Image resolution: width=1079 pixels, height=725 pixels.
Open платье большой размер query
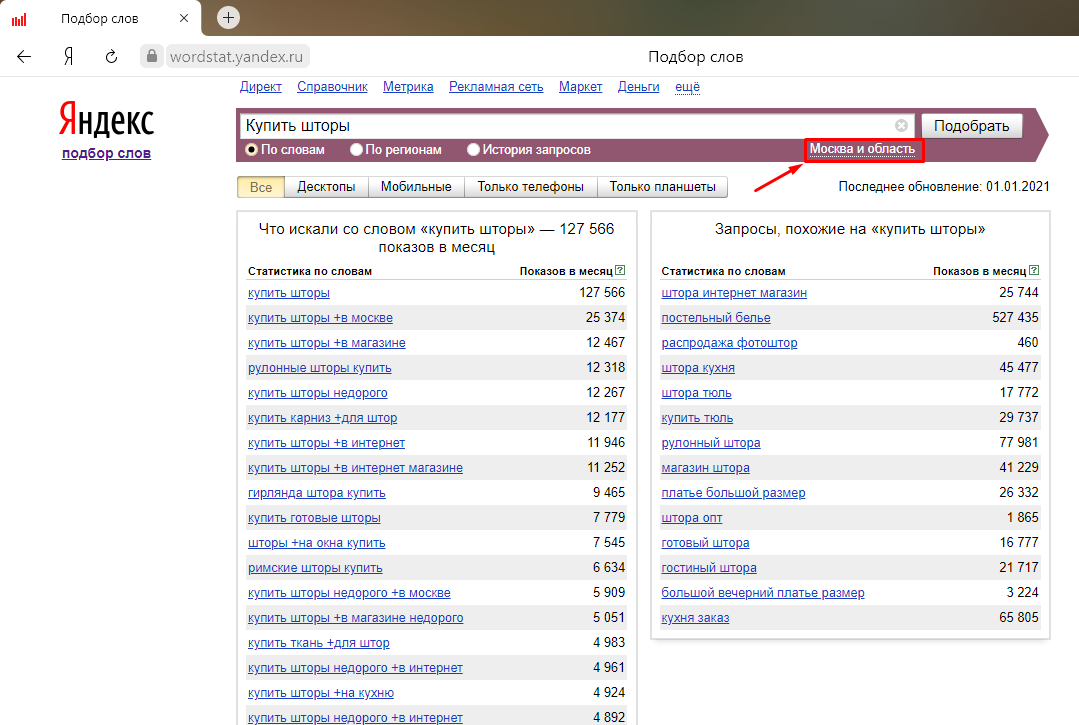click(x=733, y=493)
